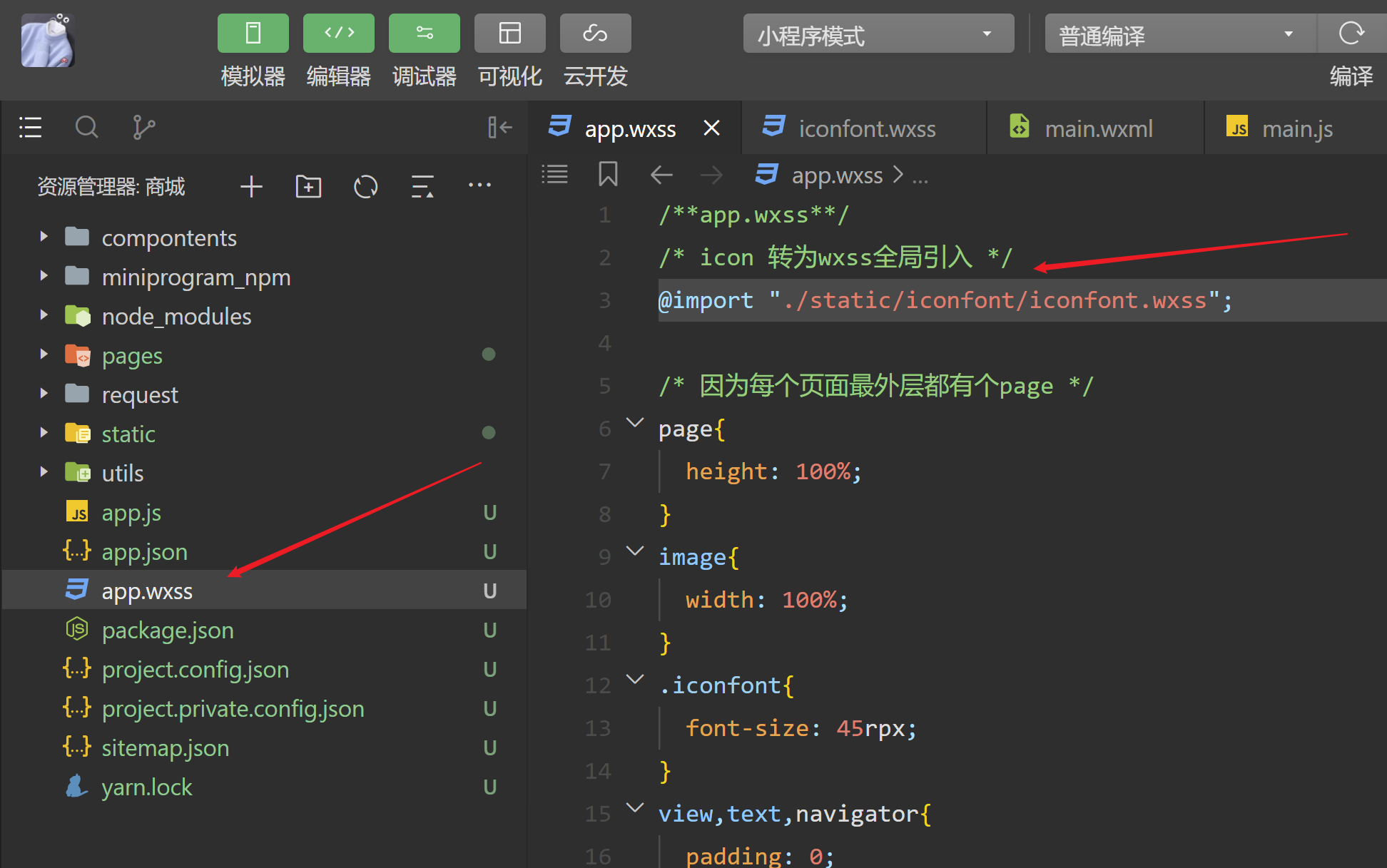
Task: Click the bookmark icon in editor bar
Action: [608, 175]
